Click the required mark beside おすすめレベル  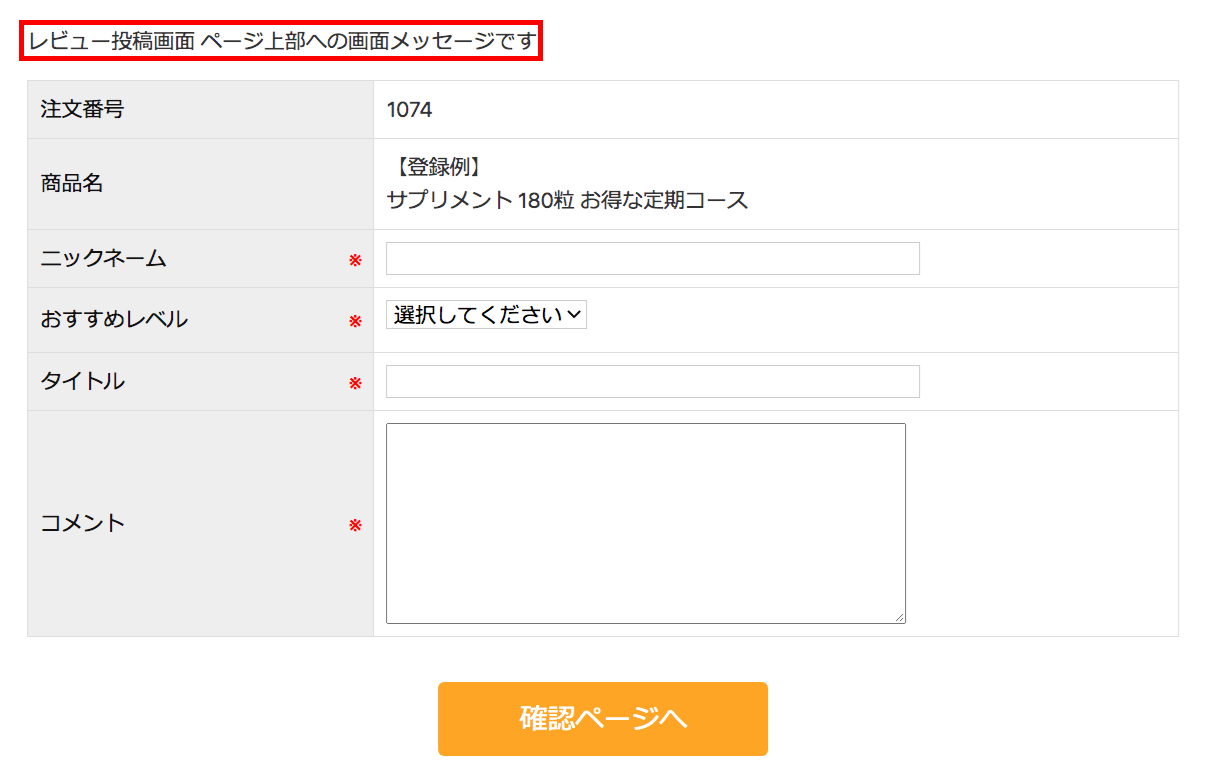click(355, 322)
